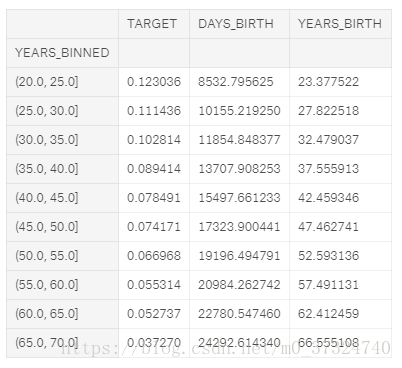402x368 pixels.
Task: Click the DAYS_BIRTH column header
Action: click(236, 24)
